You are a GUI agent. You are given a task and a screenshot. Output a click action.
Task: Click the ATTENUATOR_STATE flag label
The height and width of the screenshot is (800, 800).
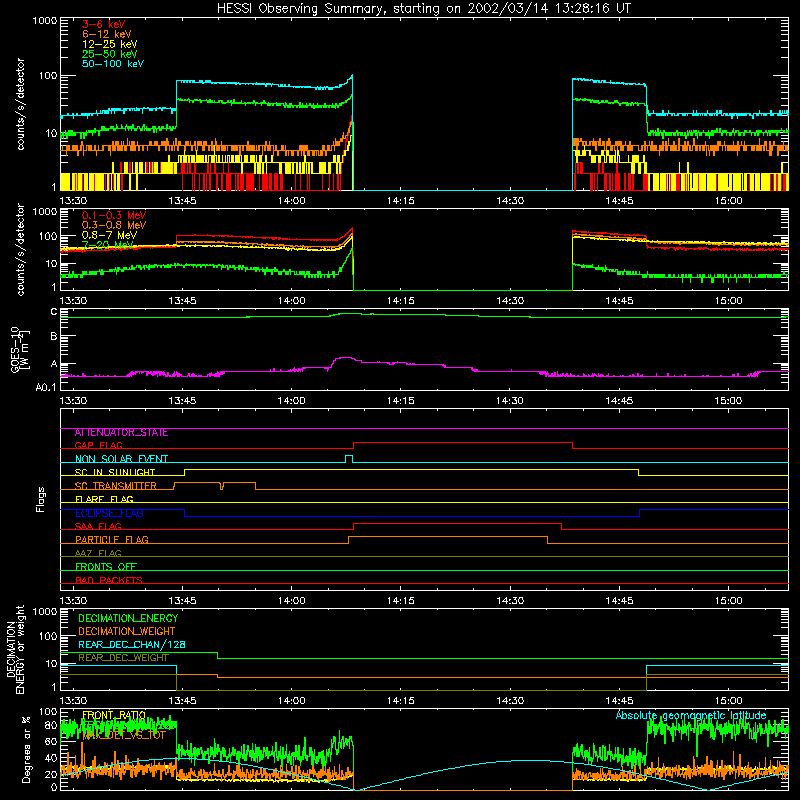click(121, 433)
